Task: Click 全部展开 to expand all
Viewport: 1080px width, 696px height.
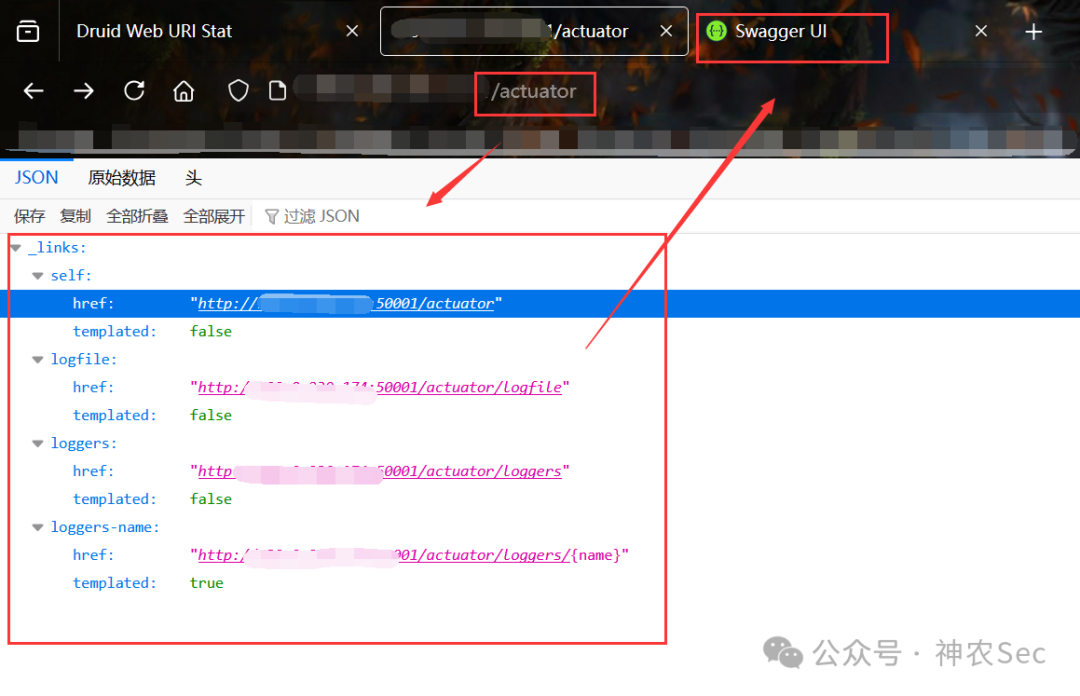Action: click(214, 216)
